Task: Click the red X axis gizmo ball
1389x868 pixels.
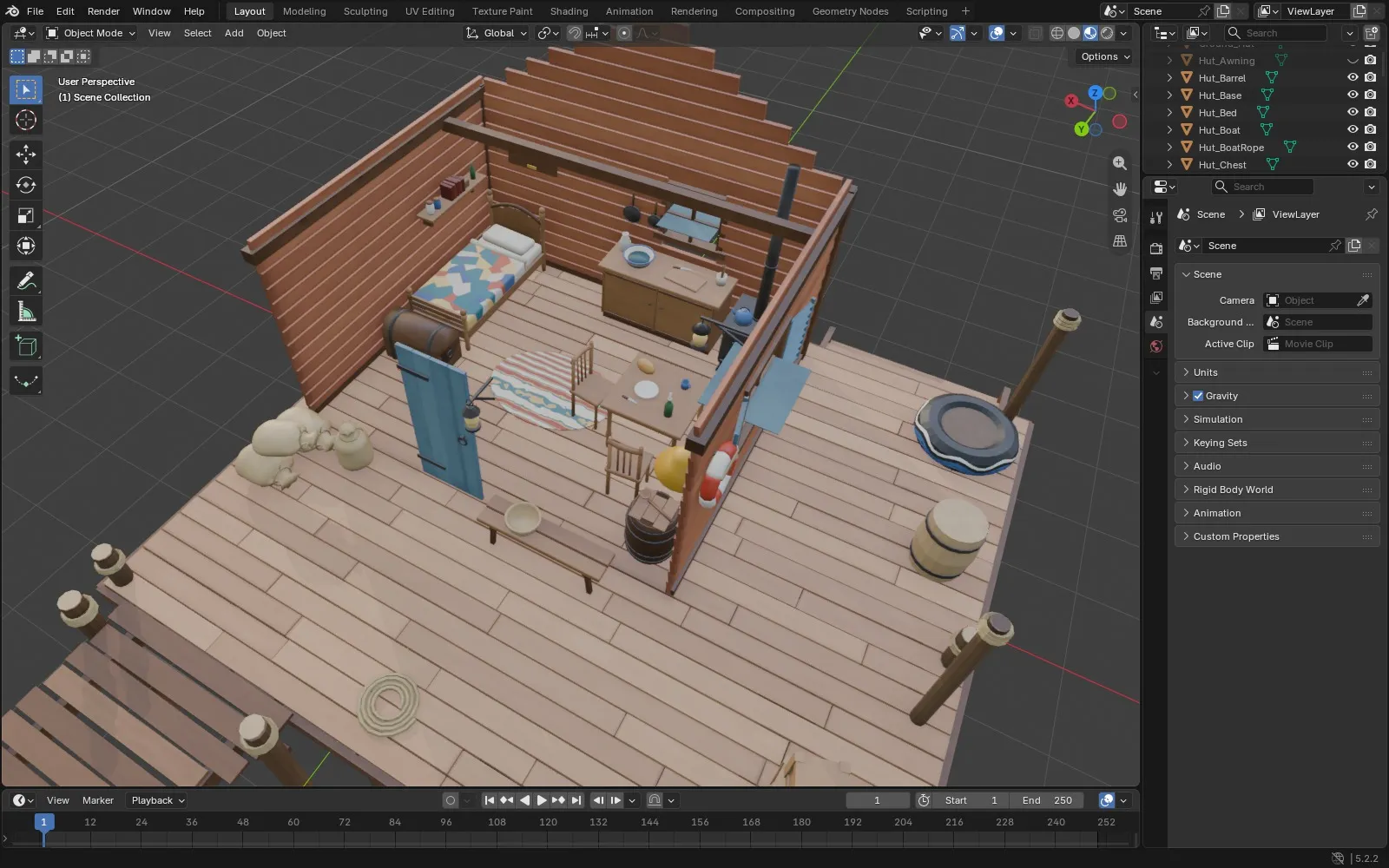Action: 1071,101
